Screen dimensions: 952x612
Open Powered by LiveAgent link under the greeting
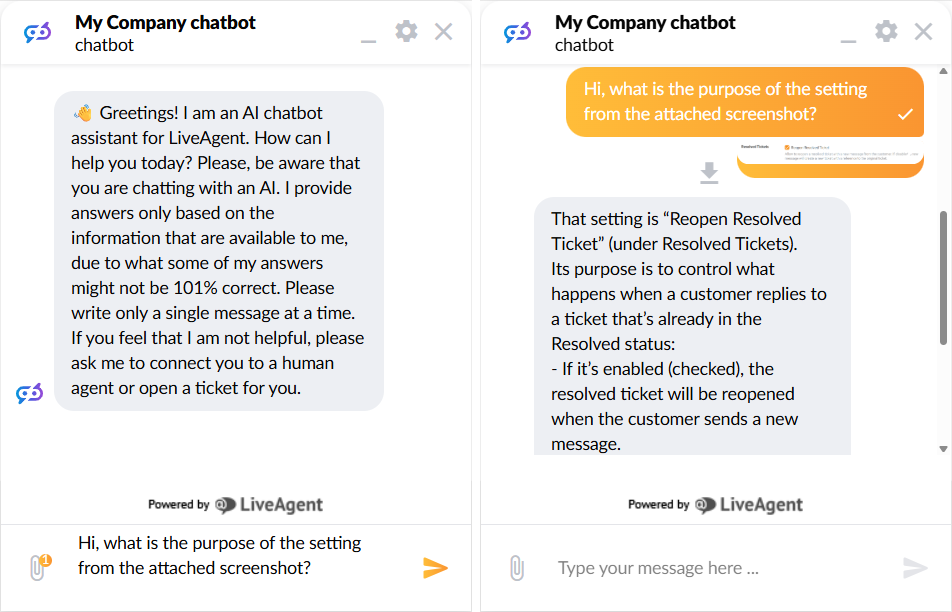[x=236, y=505]
